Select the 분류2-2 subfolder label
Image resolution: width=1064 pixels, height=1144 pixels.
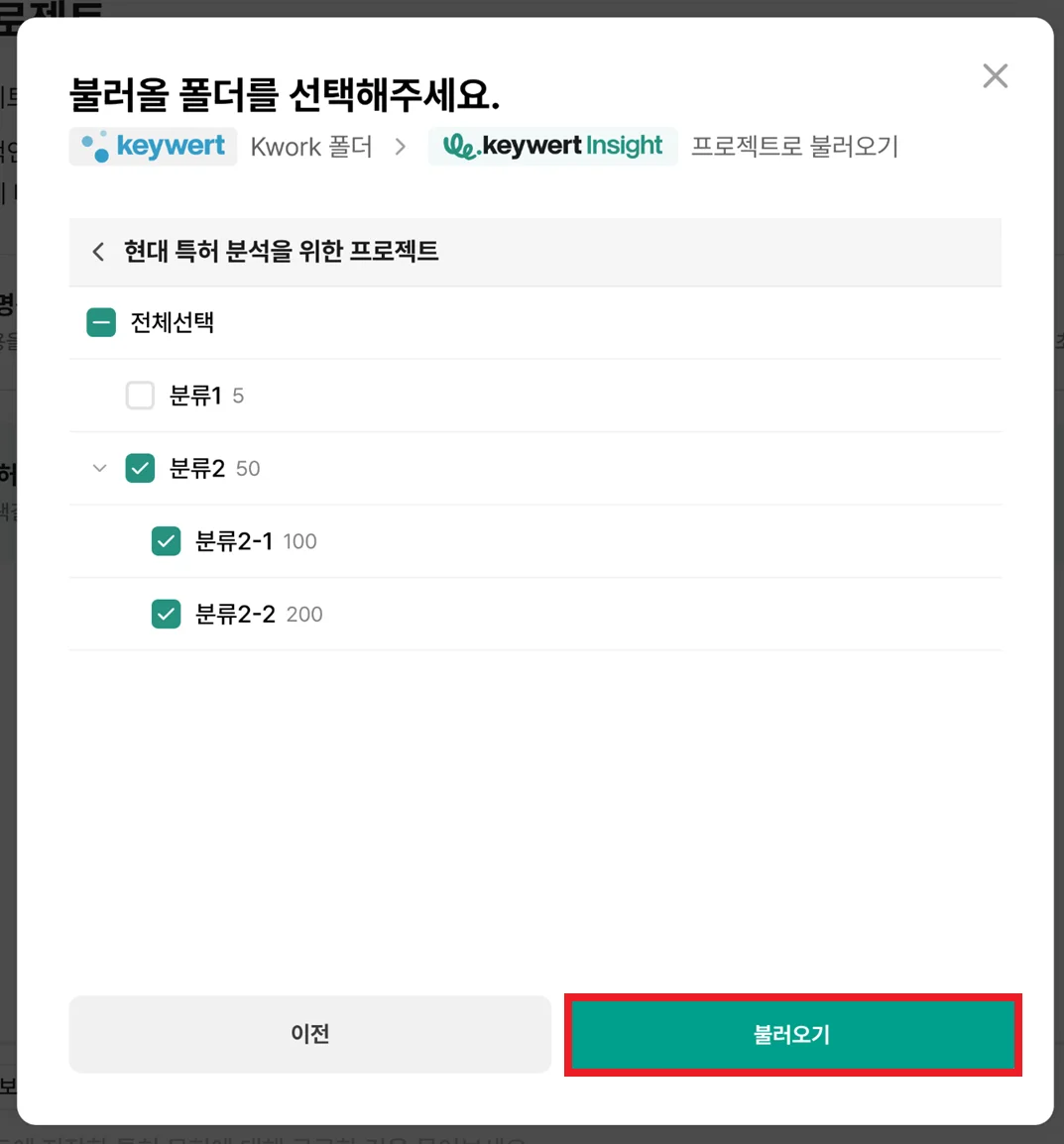235,614
